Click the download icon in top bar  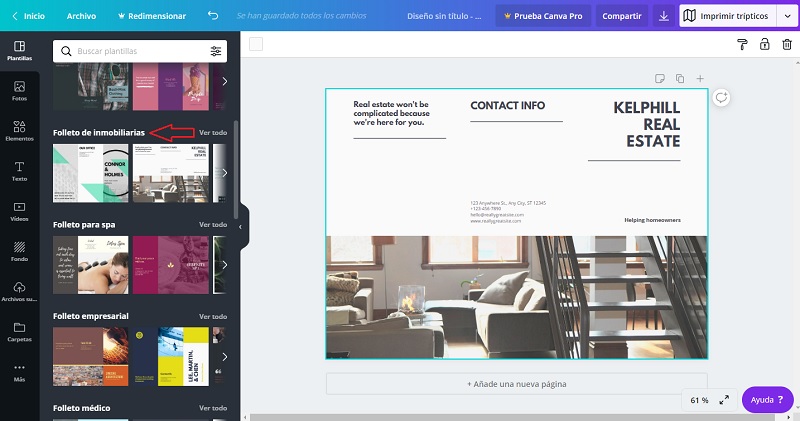[x=665, y=16]
